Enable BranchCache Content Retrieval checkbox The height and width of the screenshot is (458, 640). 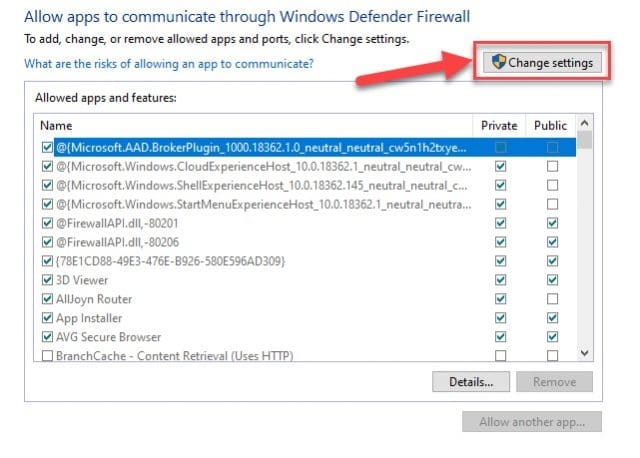pyautogui.click(x=47, y=356)
